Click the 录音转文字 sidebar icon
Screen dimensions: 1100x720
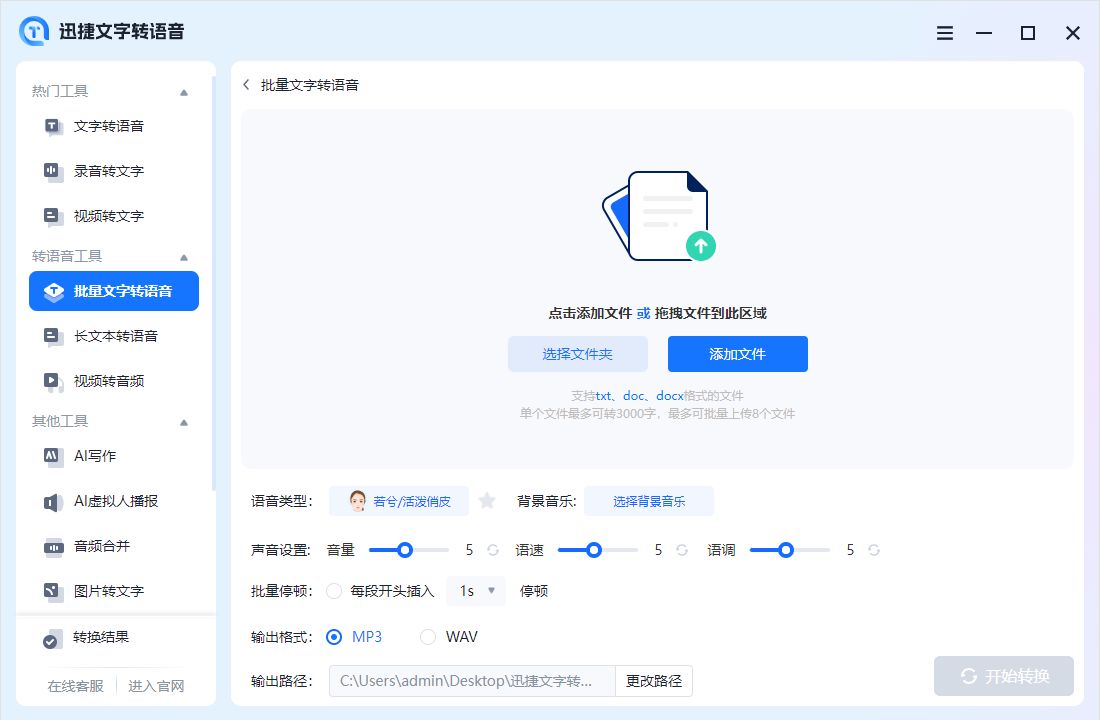tap(53, 171)
